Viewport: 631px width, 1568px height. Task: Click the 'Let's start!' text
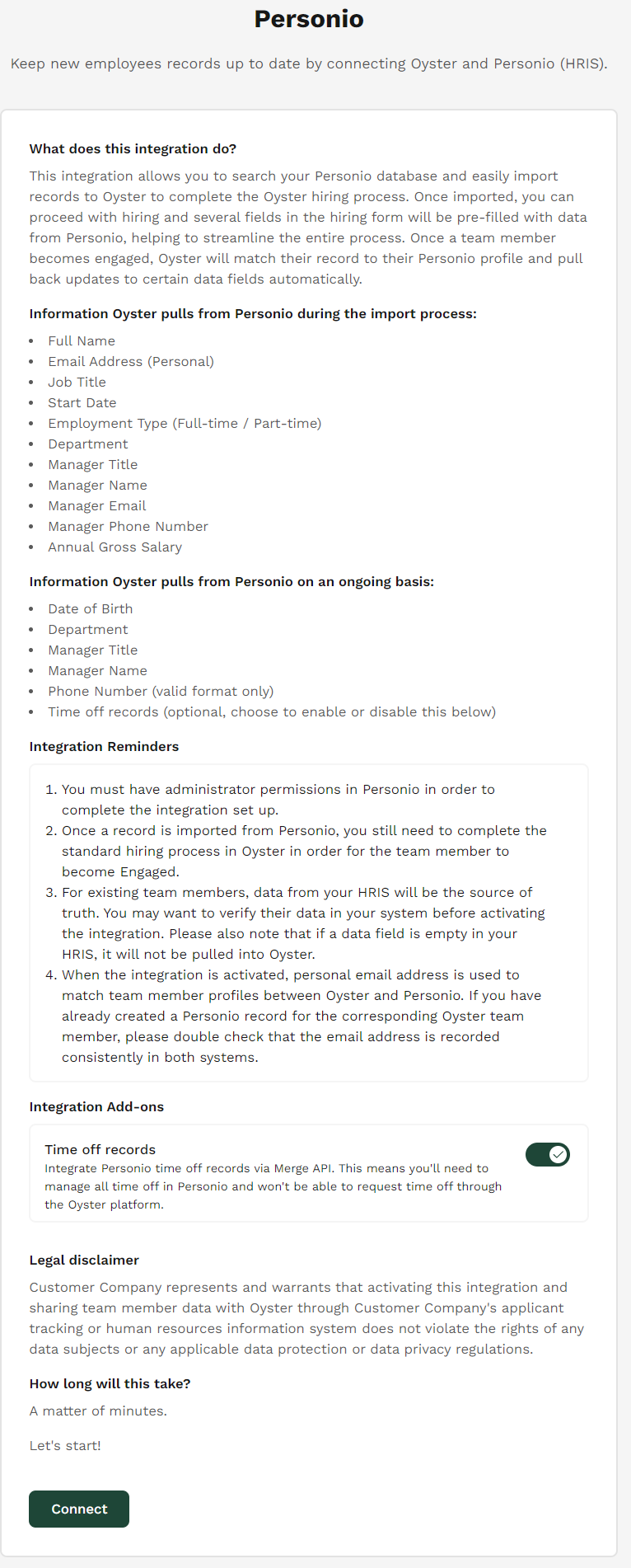click(65, 1445)
